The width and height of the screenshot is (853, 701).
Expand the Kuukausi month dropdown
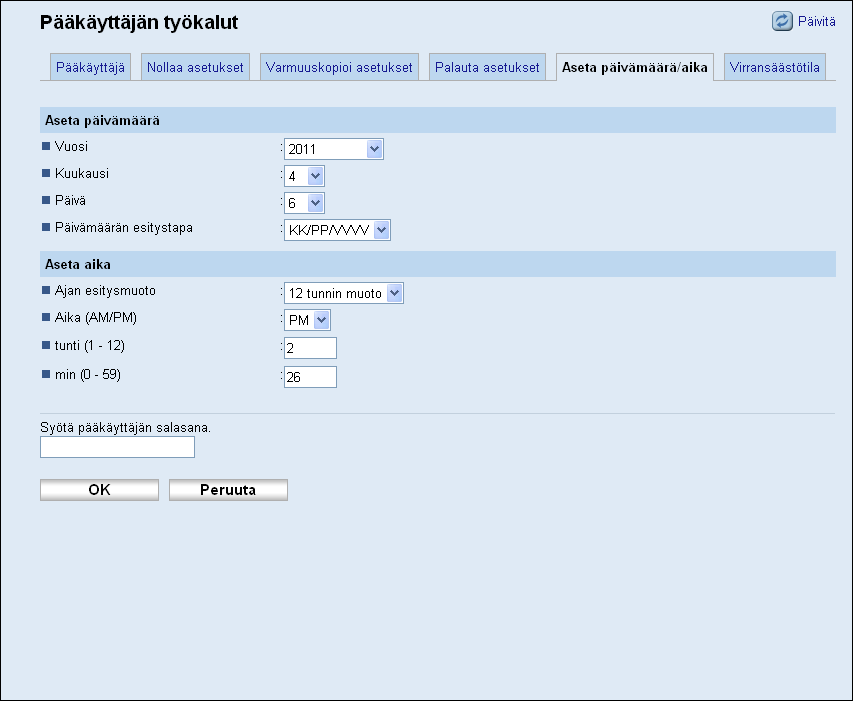[x=304, y=176]
